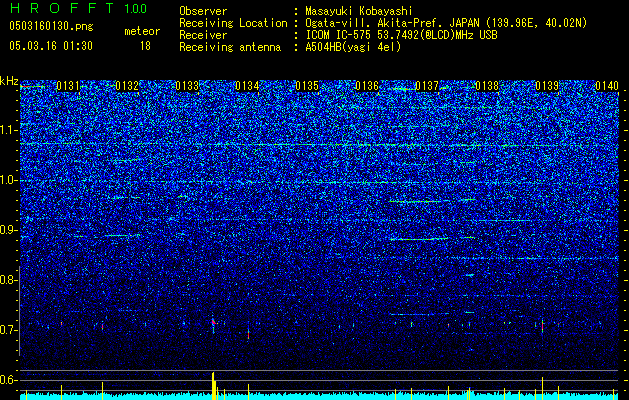This screenshot has width=629, height=400.
Task: Click the kHz axis unit label
Action: 9,81
